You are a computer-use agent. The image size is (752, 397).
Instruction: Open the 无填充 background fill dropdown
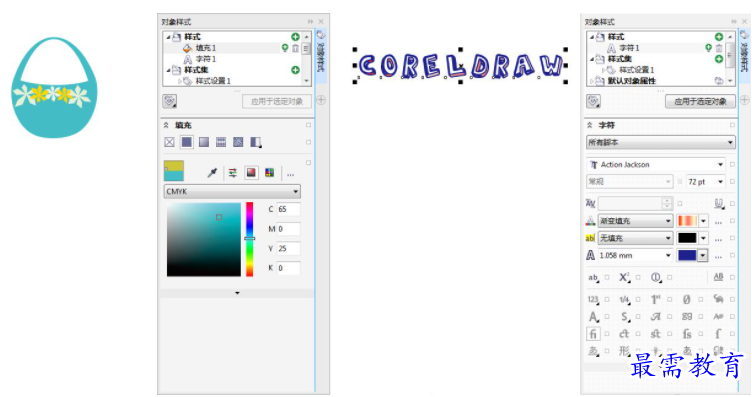(635, 238)
